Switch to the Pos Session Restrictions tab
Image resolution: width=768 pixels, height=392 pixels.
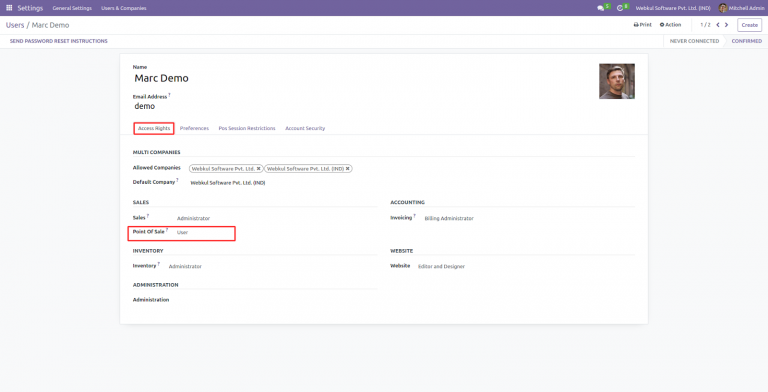[247, 128]
